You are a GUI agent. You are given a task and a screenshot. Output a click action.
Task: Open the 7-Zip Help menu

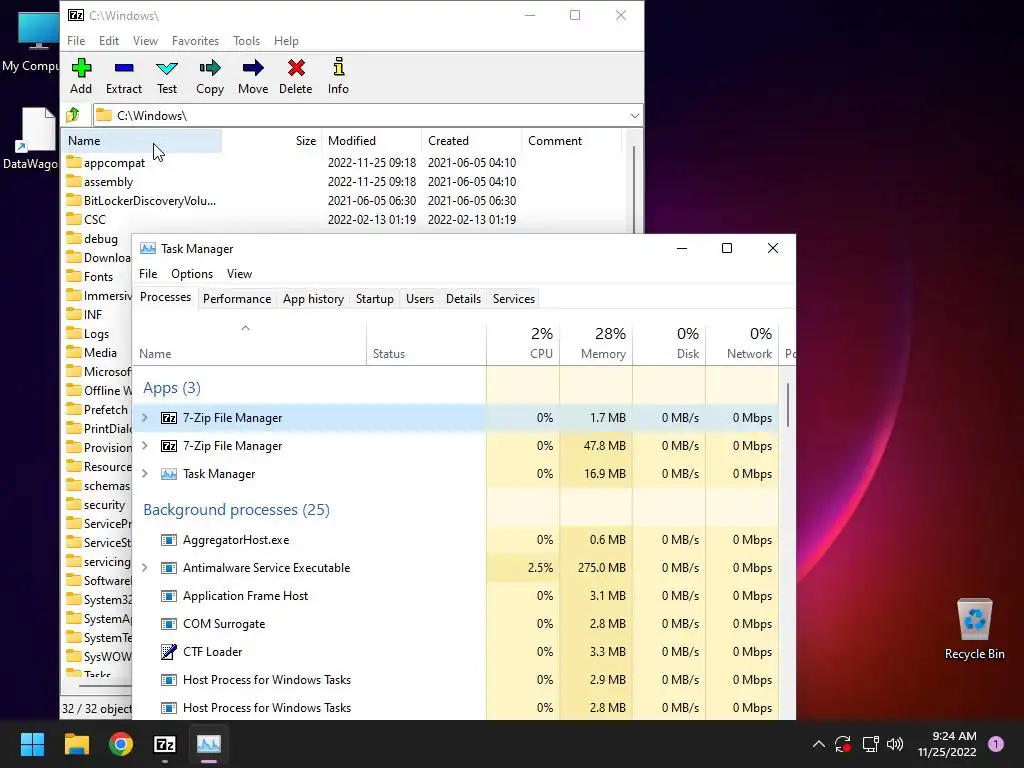(x=286, y=40)
